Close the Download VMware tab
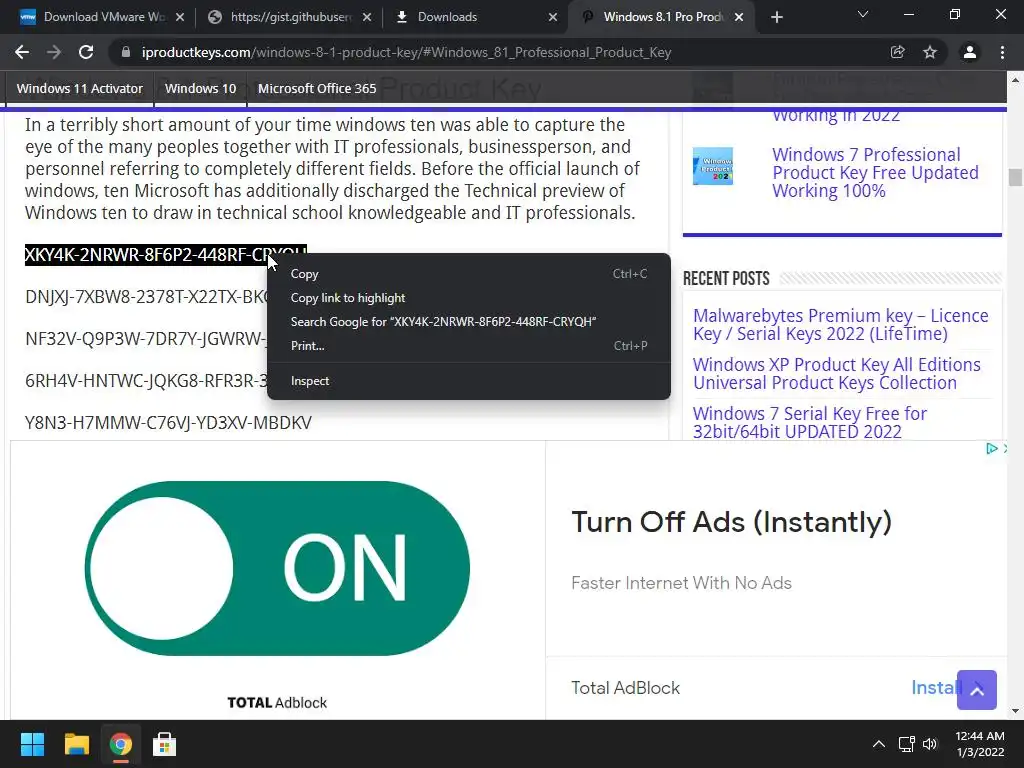Screen dimensions: 1024x768 (x=180, y=17)
